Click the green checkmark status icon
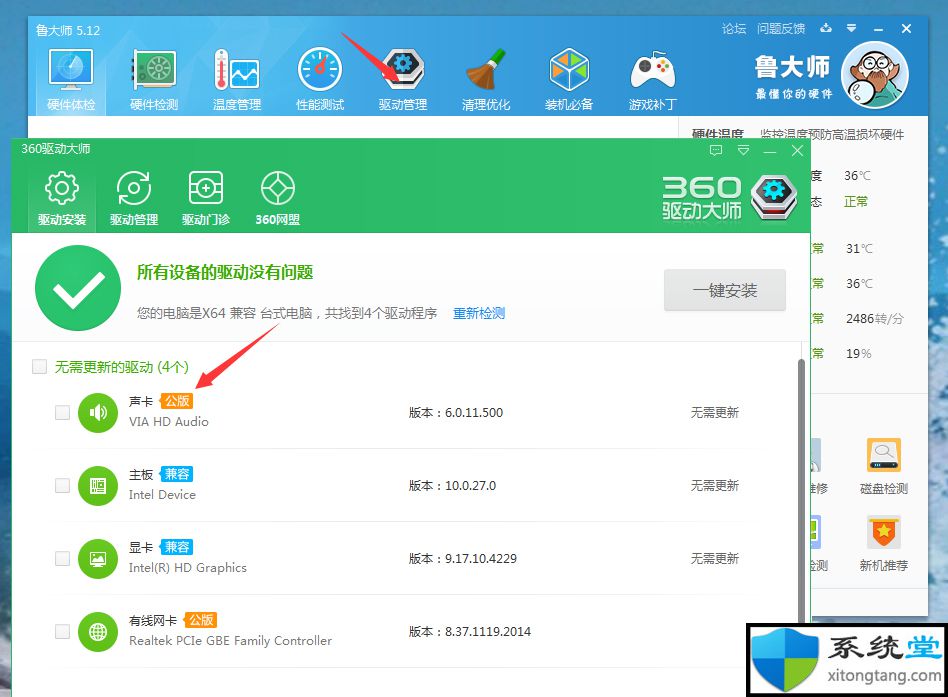The image size is (948, 697). coord(78,288)
